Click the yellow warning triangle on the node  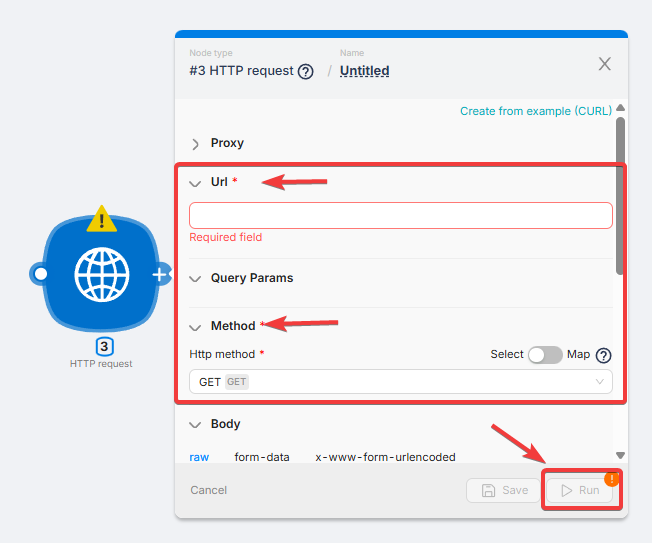pos(102,218)
